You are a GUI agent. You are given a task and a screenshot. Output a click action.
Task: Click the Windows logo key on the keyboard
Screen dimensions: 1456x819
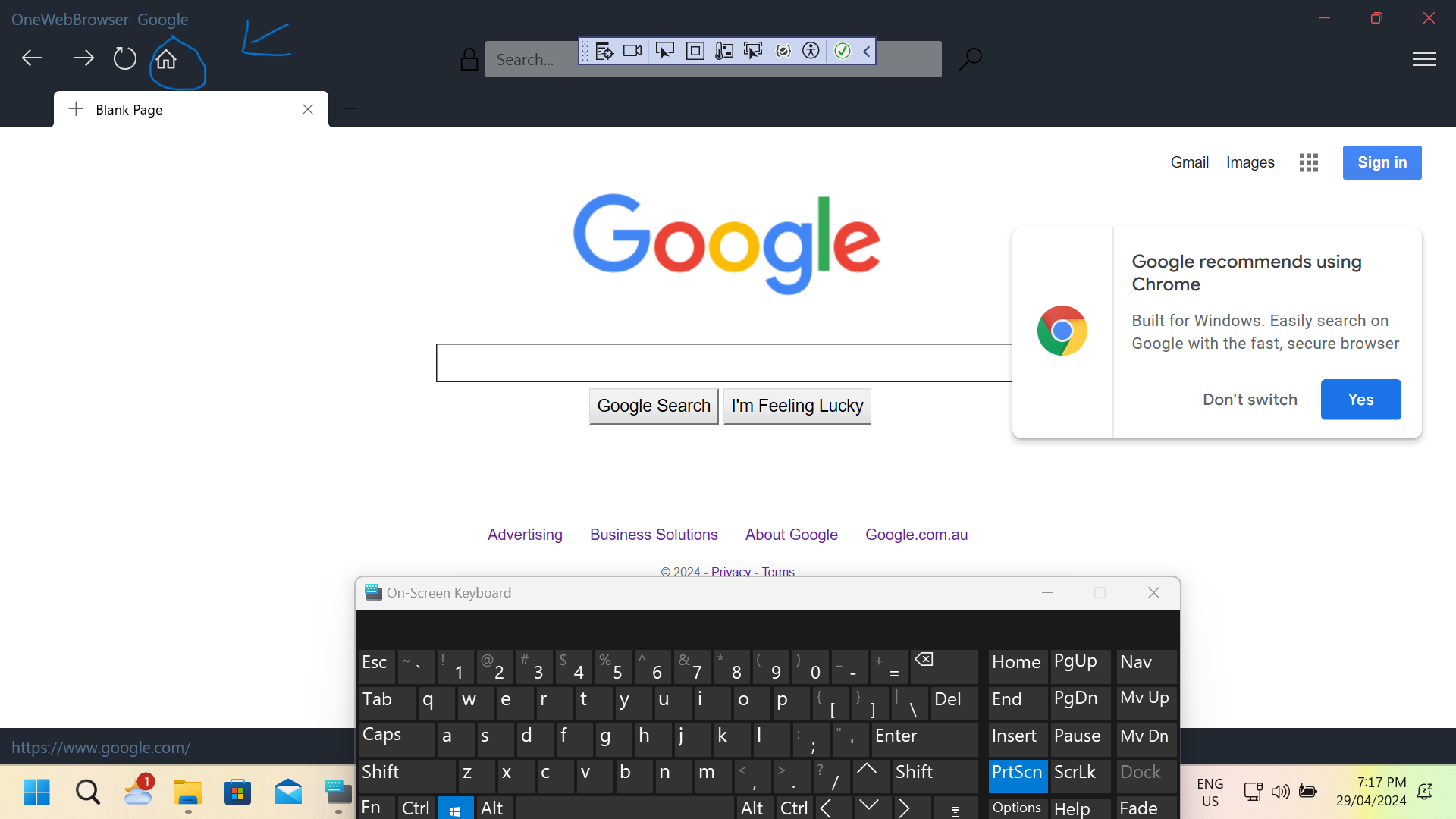(x=455, y=808)
